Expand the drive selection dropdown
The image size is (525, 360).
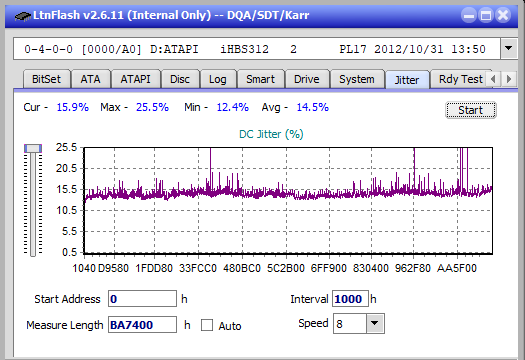tap(509, 49)
